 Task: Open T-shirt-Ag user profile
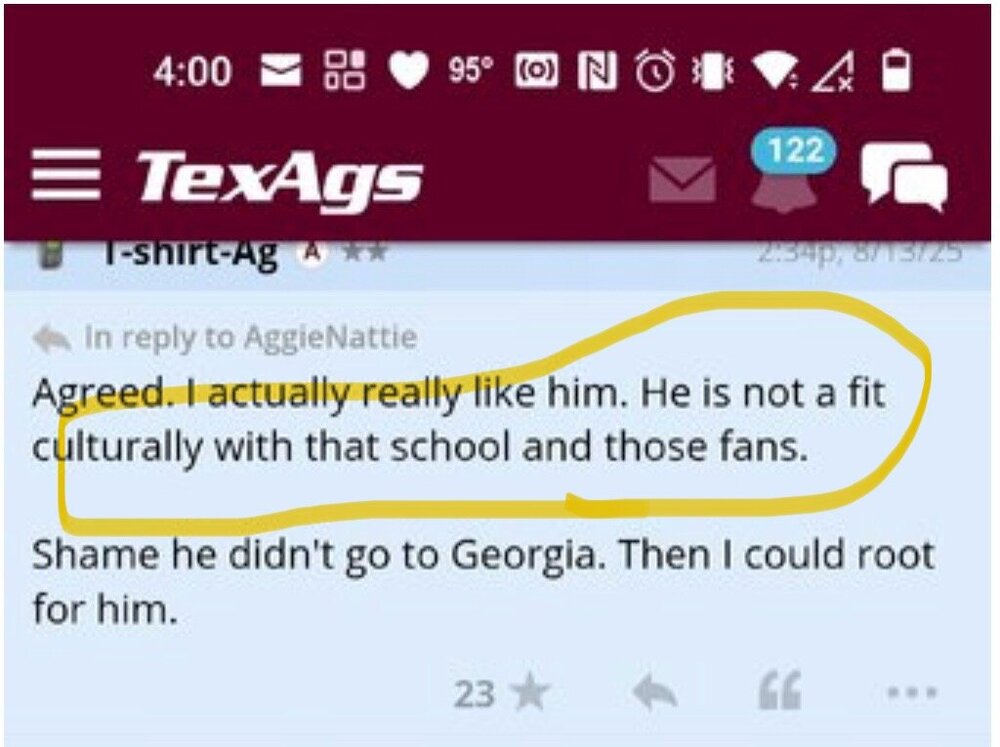(x=188, y=253)
